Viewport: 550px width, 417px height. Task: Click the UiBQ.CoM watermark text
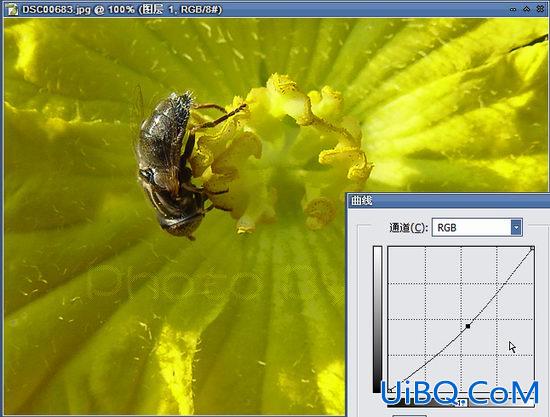(x=460, y=393)
